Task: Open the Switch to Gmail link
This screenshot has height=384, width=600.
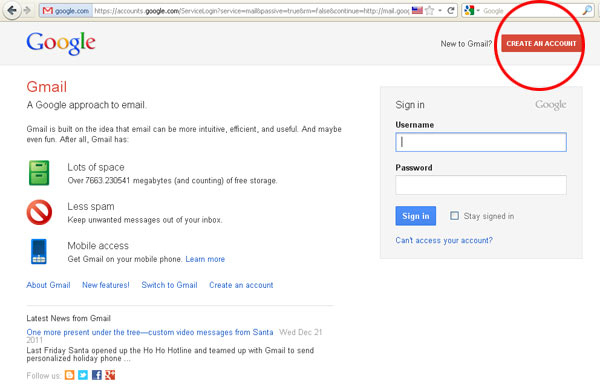Action: 169,285
